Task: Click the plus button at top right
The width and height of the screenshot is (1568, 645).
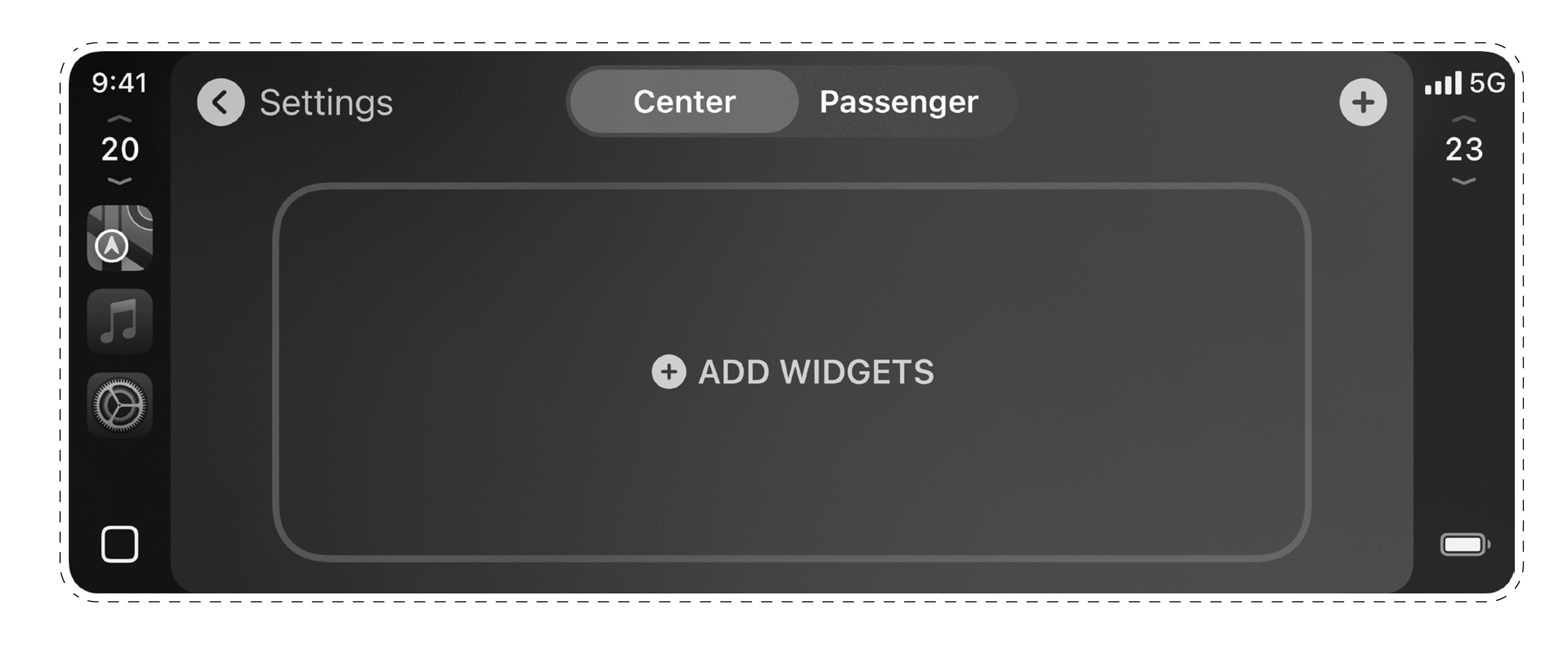Action: pos(1363,102)
